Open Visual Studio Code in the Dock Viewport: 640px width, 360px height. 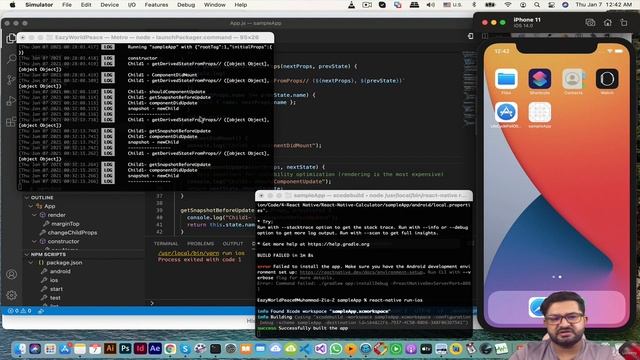coord(305,349)
